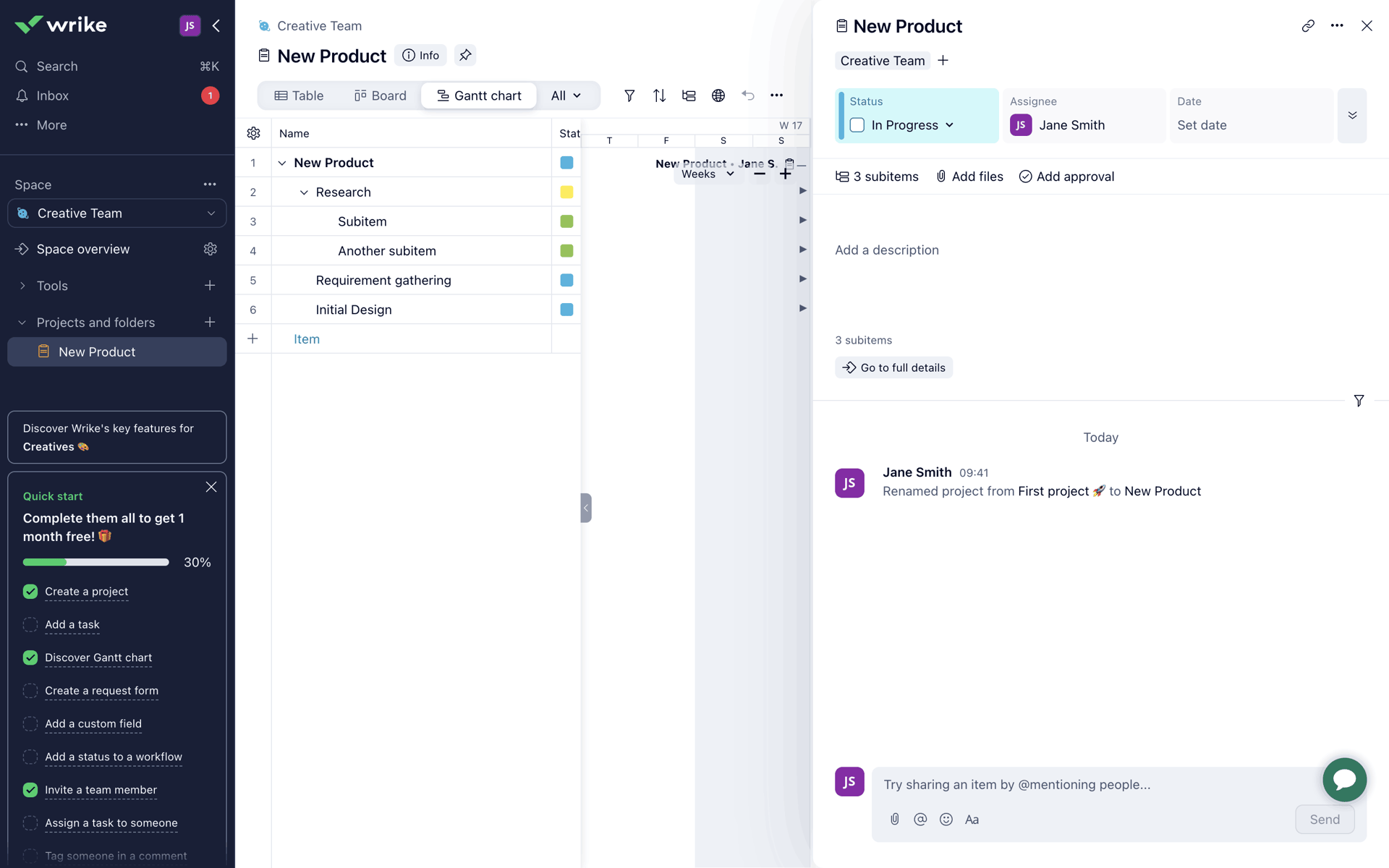
Task: Switch to the Board view tab
Action: [381, 95]
